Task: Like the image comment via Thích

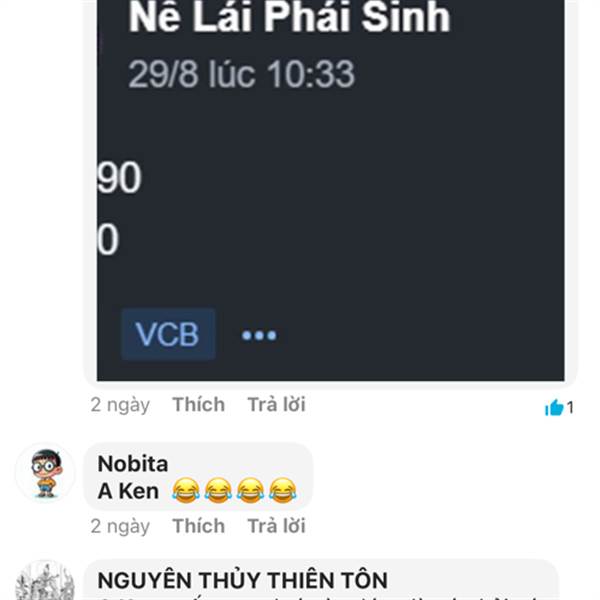Action: tap(198, 404)
